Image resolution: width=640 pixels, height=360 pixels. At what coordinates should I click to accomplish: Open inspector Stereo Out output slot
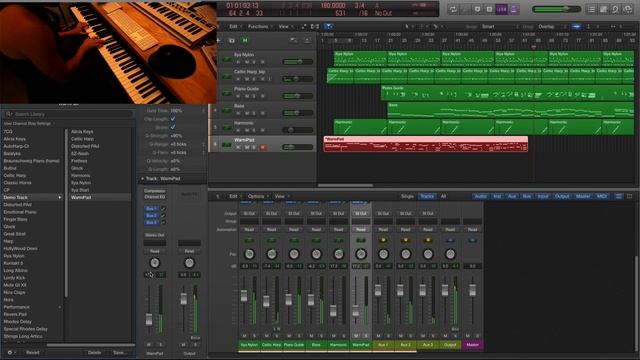(155, 235)
